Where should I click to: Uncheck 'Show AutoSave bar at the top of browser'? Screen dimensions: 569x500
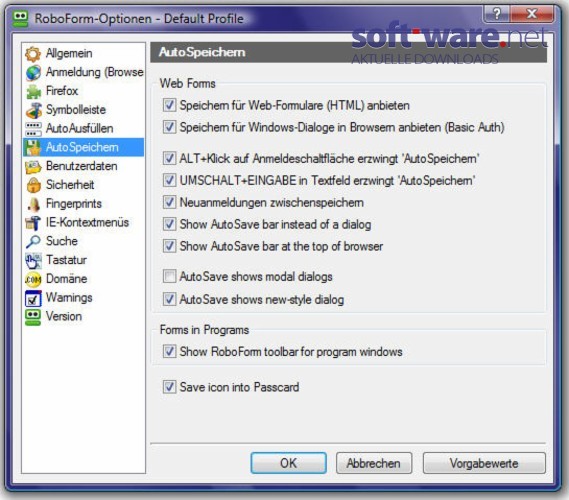169,246
